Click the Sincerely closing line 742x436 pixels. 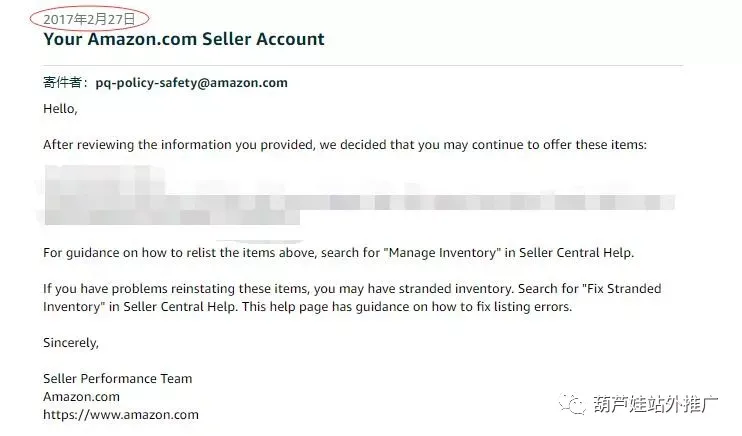pos(71,343)
